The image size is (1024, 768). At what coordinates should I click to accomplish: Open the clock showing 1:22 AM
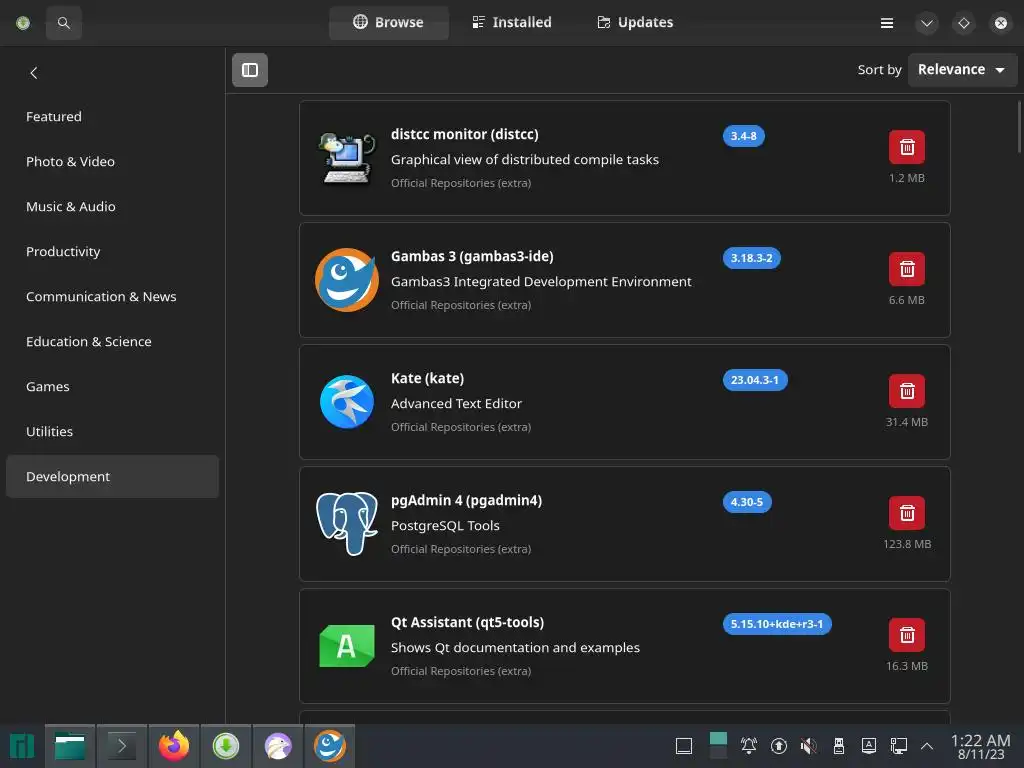click(x=980, y=746)
